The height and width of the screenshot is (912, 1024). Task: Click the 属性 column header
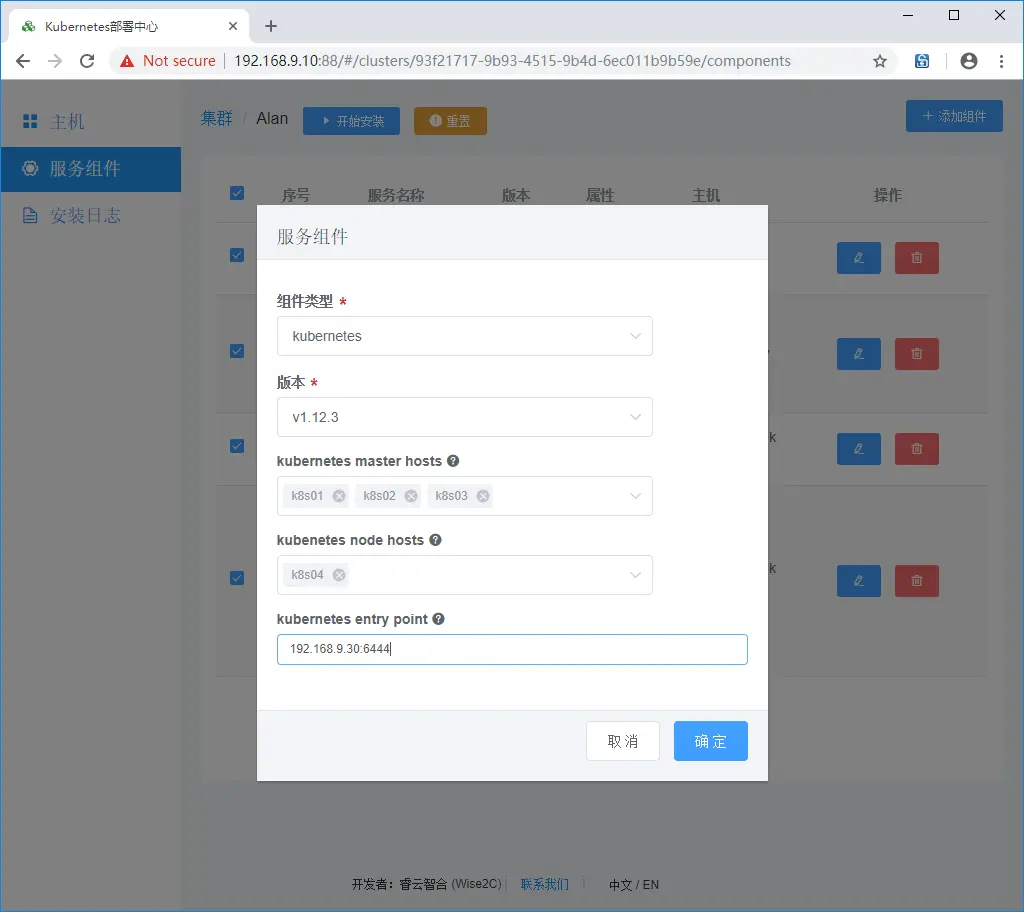coord(600,195)
